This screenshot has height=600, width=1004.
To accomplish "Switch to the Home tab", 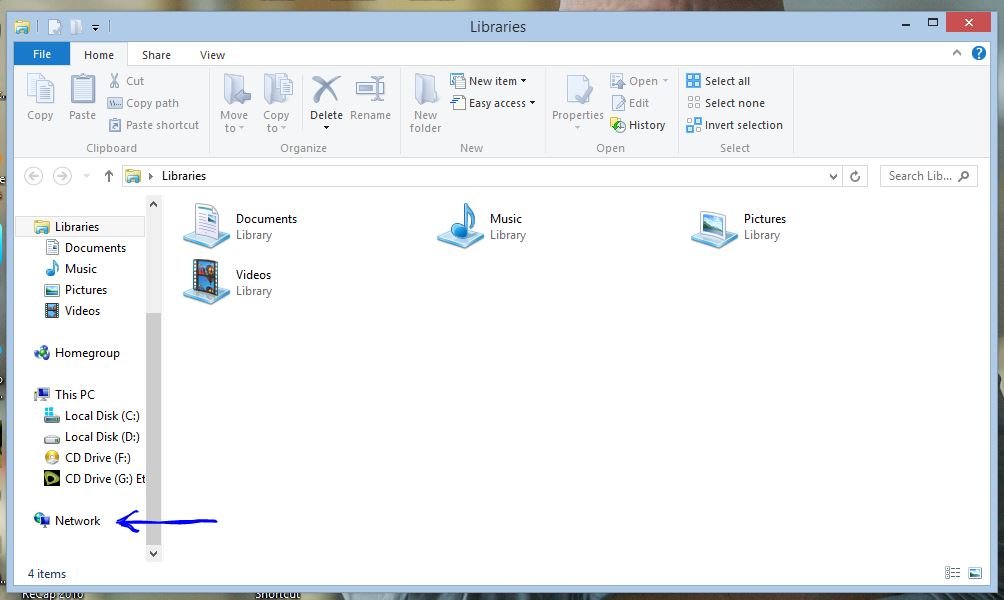I will 99,55.
